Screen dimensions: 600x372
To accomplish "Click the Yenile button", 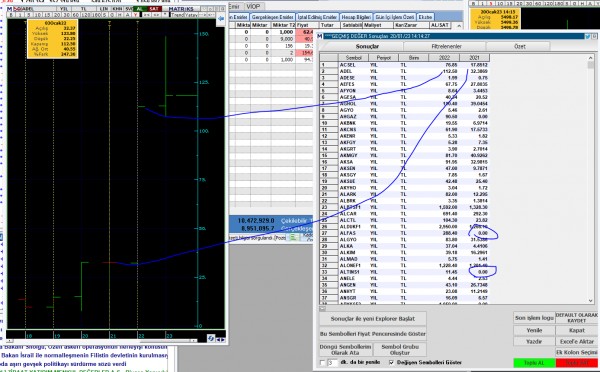I will coord(534,330).
